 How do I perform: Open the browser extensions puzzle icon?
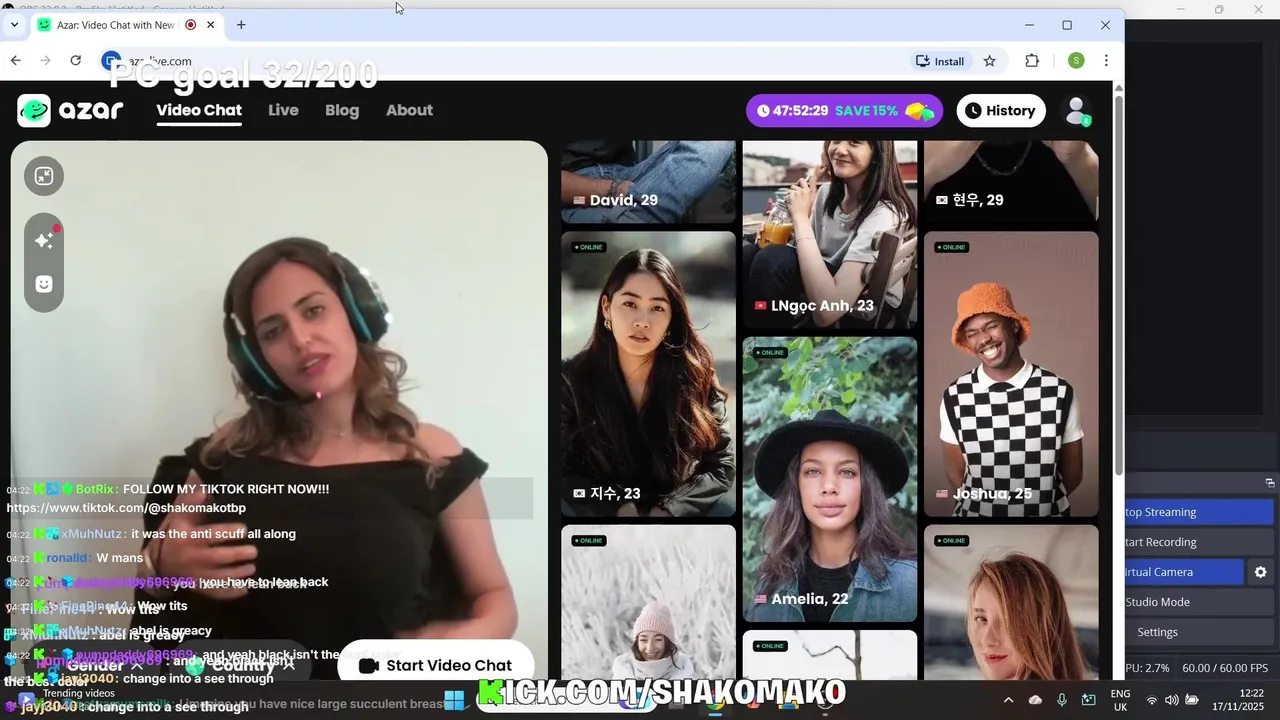[x=1032, y=61]
